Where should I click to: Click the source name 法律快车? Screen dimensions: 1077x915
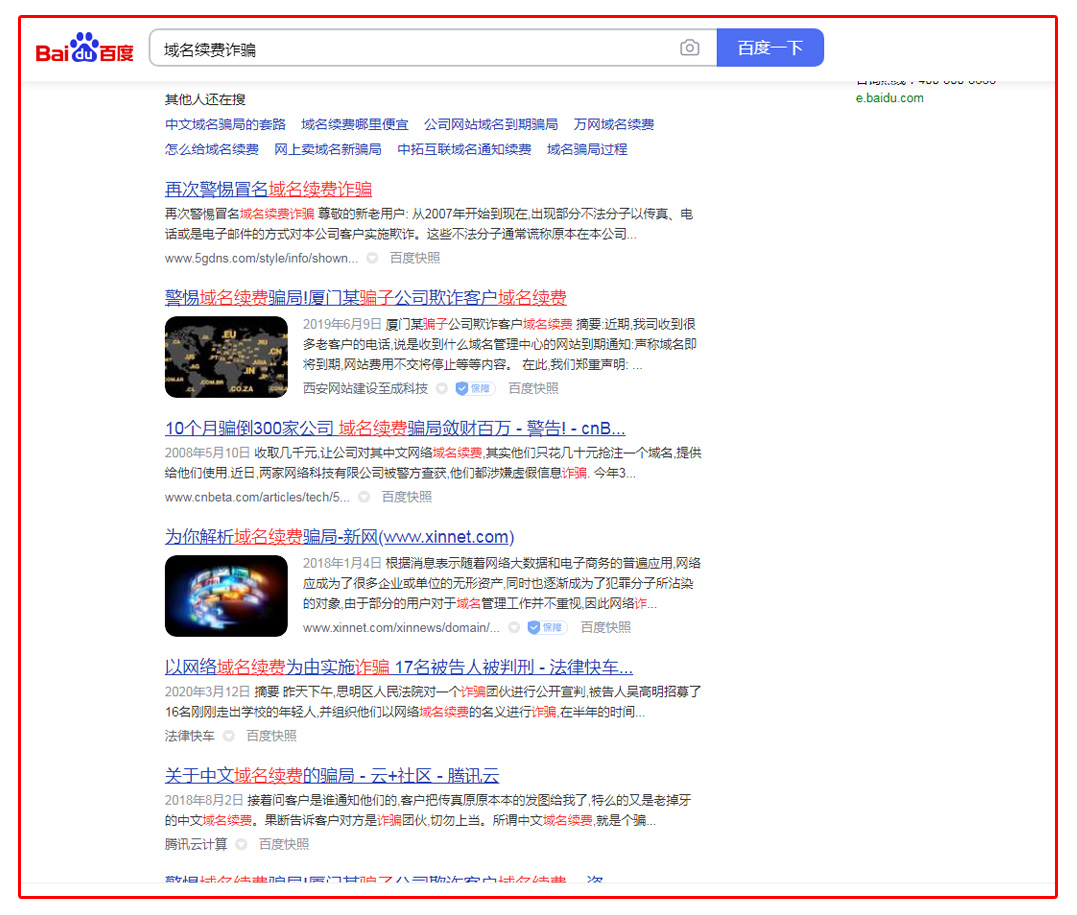[190, 736]
